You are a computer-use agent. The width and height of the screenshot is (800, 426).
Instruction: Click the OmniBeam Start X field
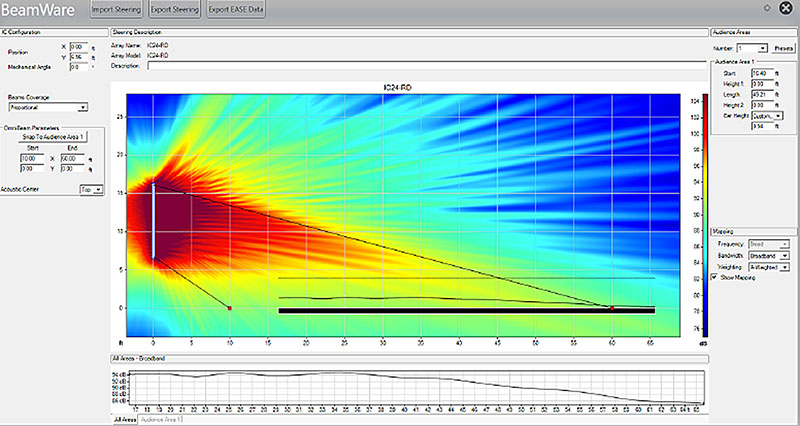tap(32, 159)
